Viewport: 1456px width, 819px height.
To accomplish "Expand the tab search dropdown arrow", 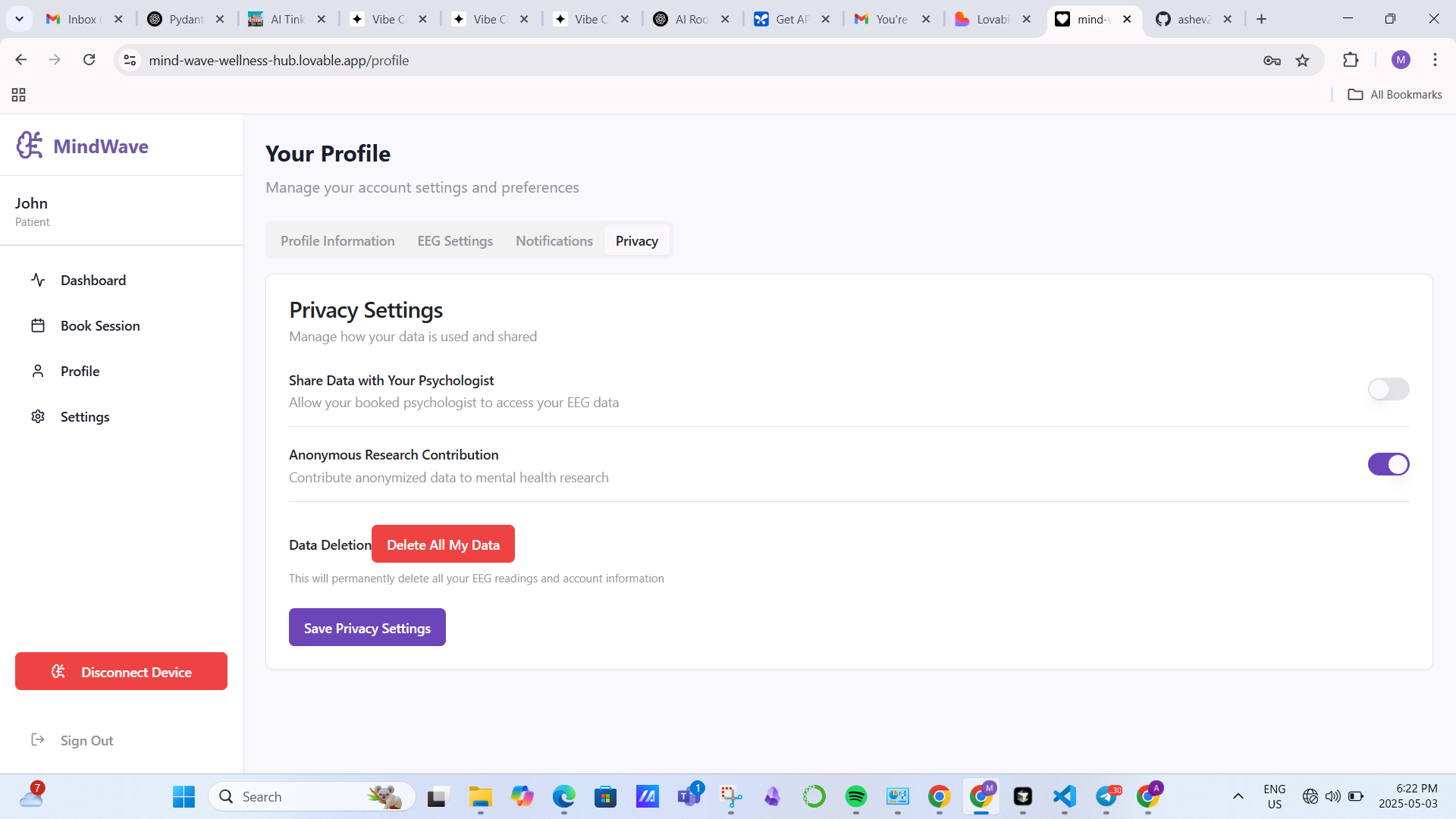I will (19, 19).
